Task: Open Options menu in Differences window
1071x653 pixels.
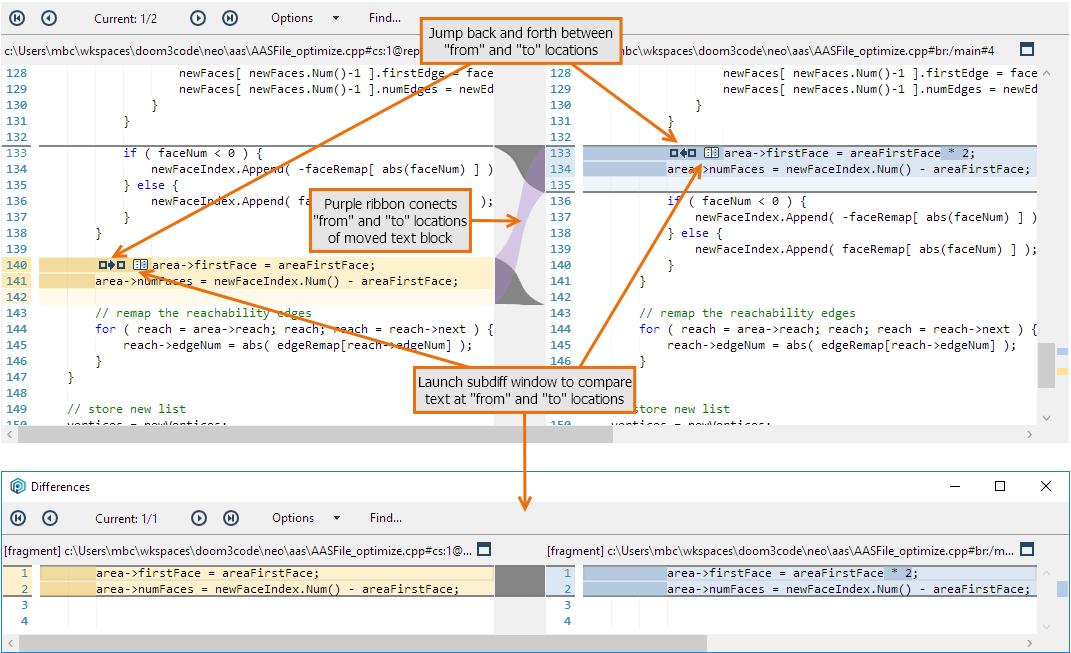Action: pos(293,518)
